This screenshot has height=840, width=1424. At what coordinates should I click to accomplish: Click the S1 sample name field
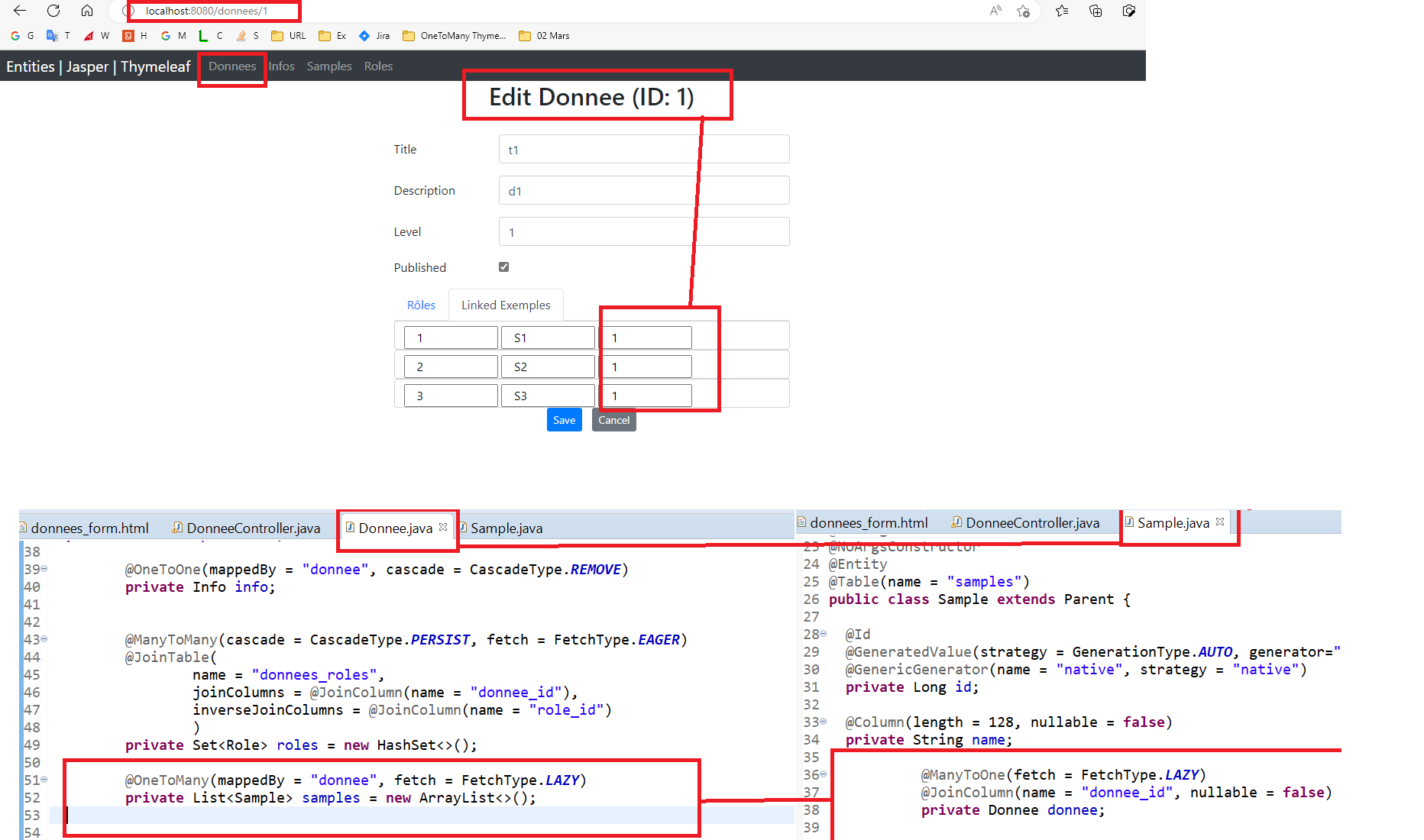point(548,338)
